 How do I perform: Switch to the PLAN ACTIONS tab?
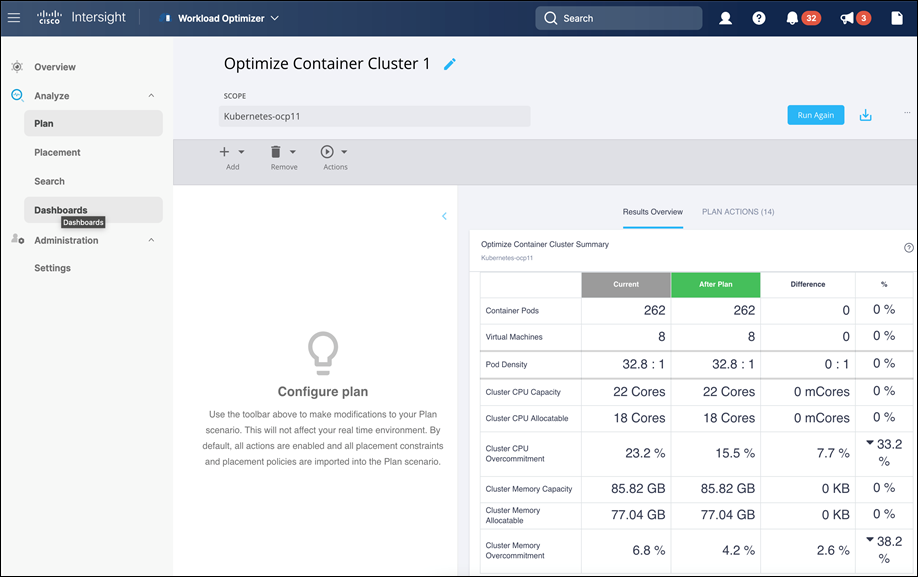[737, 212]
